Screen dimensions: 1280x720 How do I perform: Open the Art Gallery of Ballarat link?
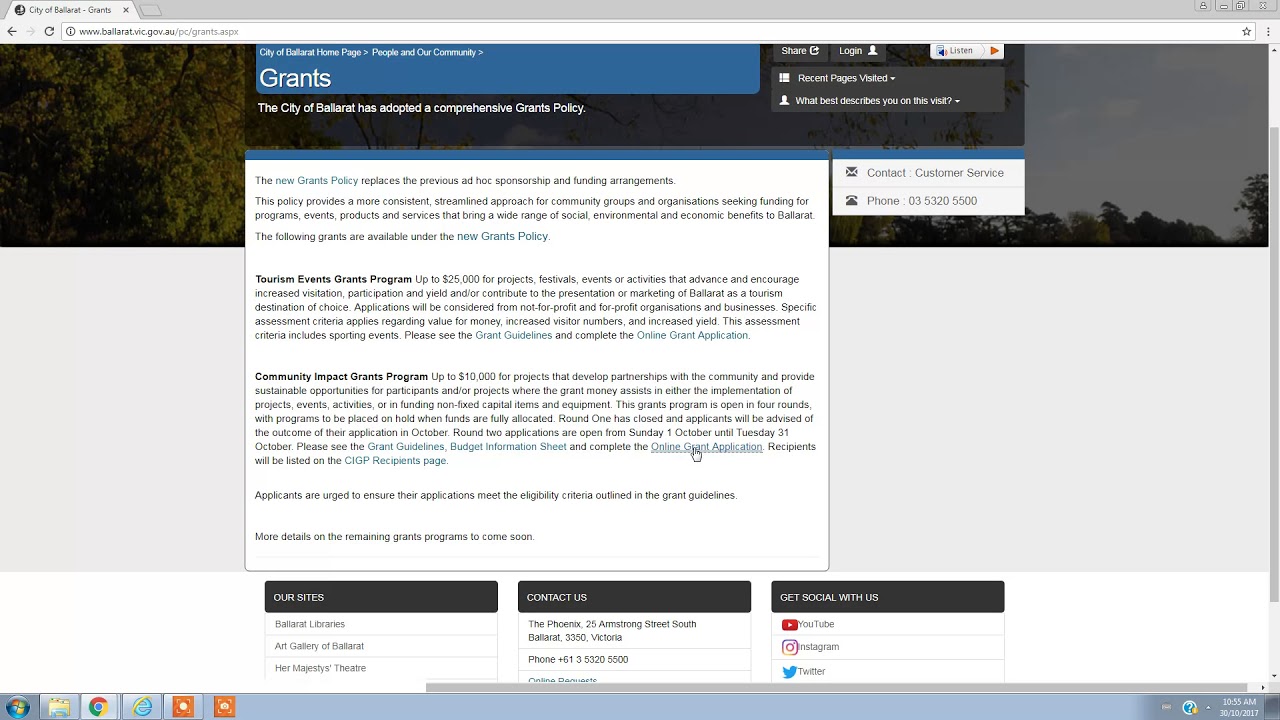319,646
